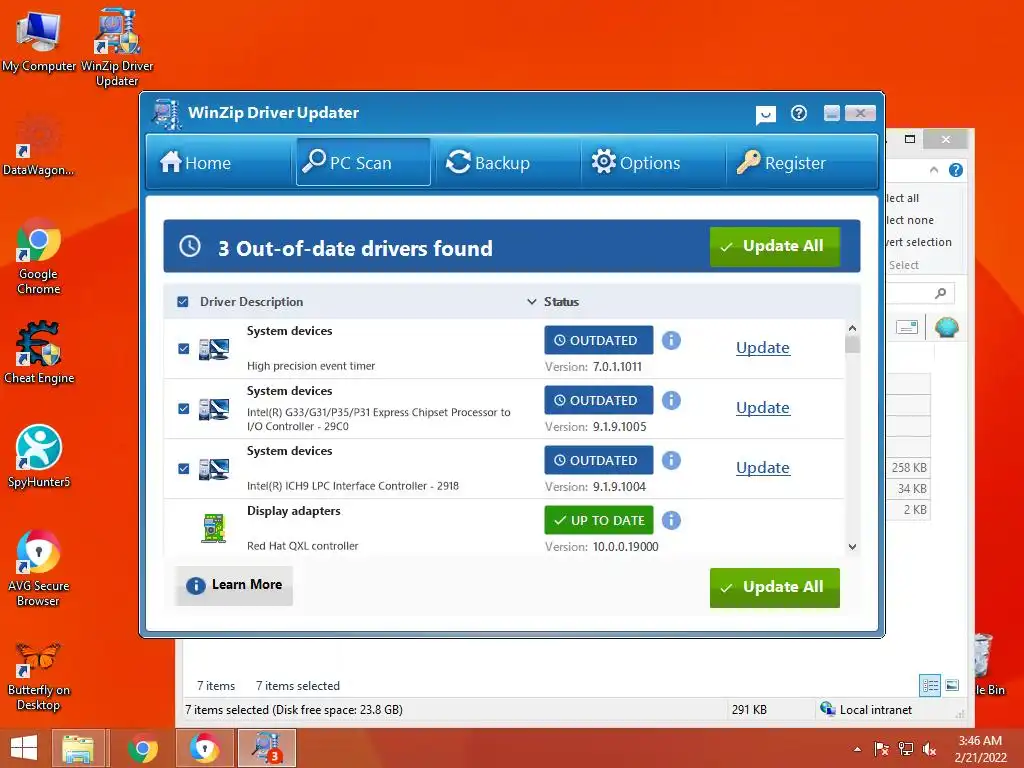Image resolution: width=1024 pixels, height=768 pixels.
Task: Click the Windows Start button
Action: (24, 748)
